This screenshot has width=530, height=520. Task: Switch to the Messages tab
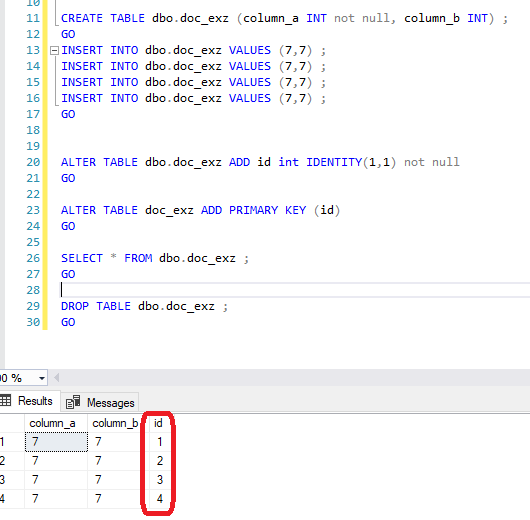(100, 402)
